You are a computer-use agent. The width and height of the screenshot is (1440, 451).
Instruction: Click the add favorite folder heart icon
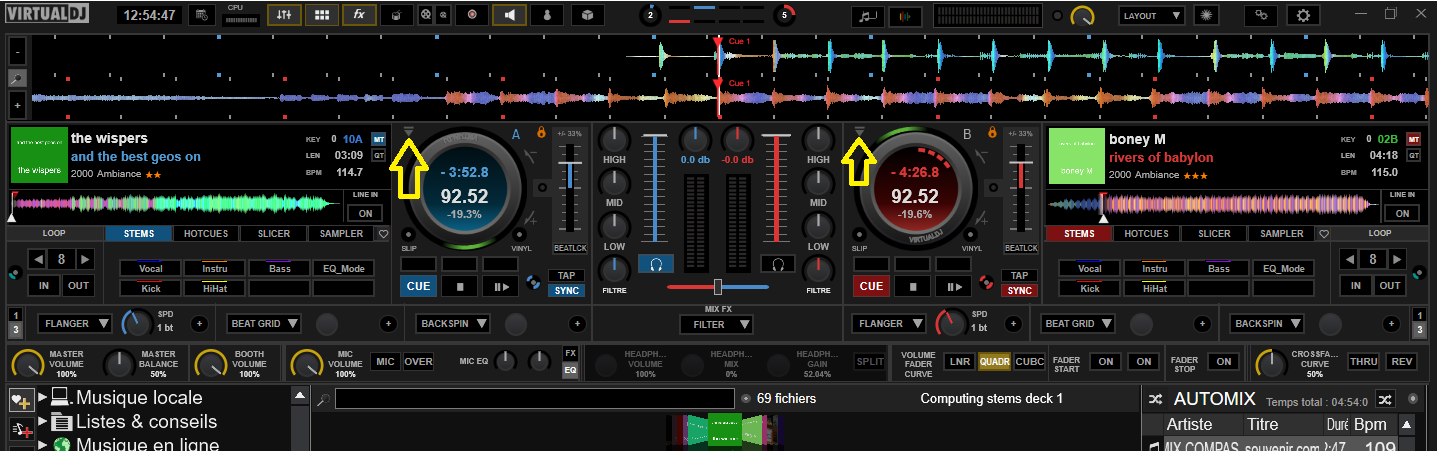21,399
